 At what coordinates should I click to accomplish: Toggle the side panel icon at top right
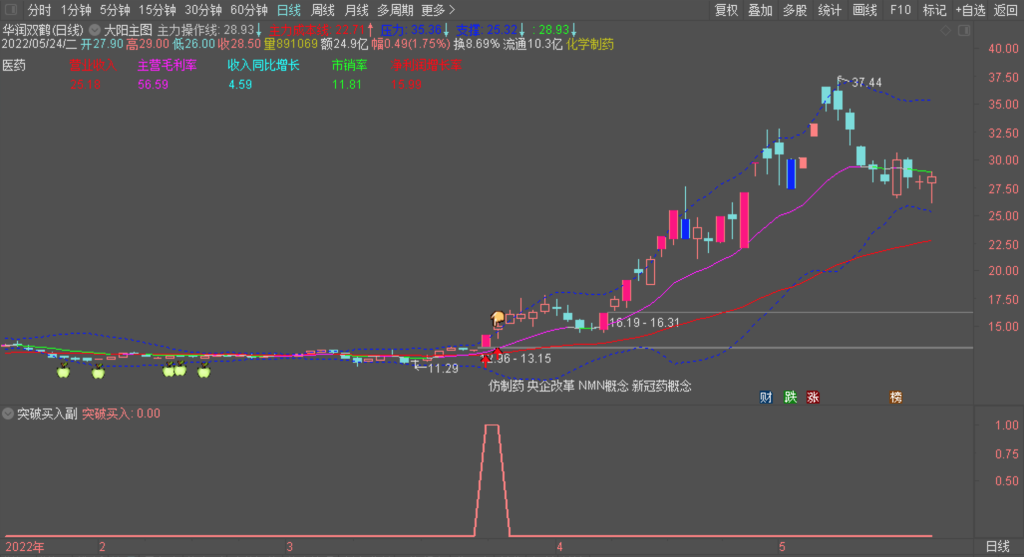[x=964, y=30]
